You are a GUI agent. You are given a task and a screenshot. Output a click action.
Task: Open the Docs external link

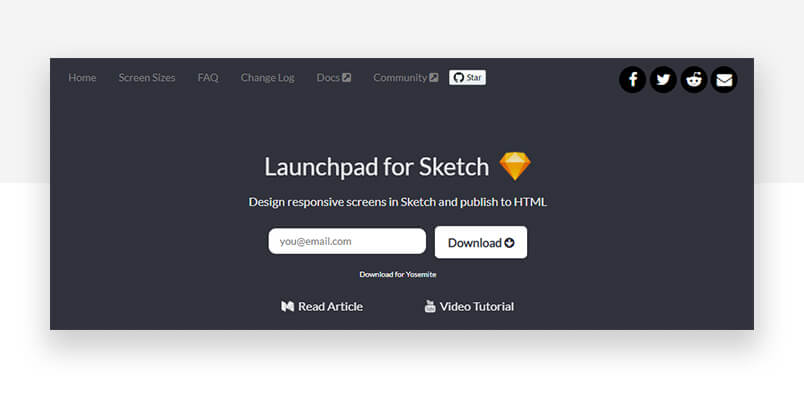pos(333,77)
